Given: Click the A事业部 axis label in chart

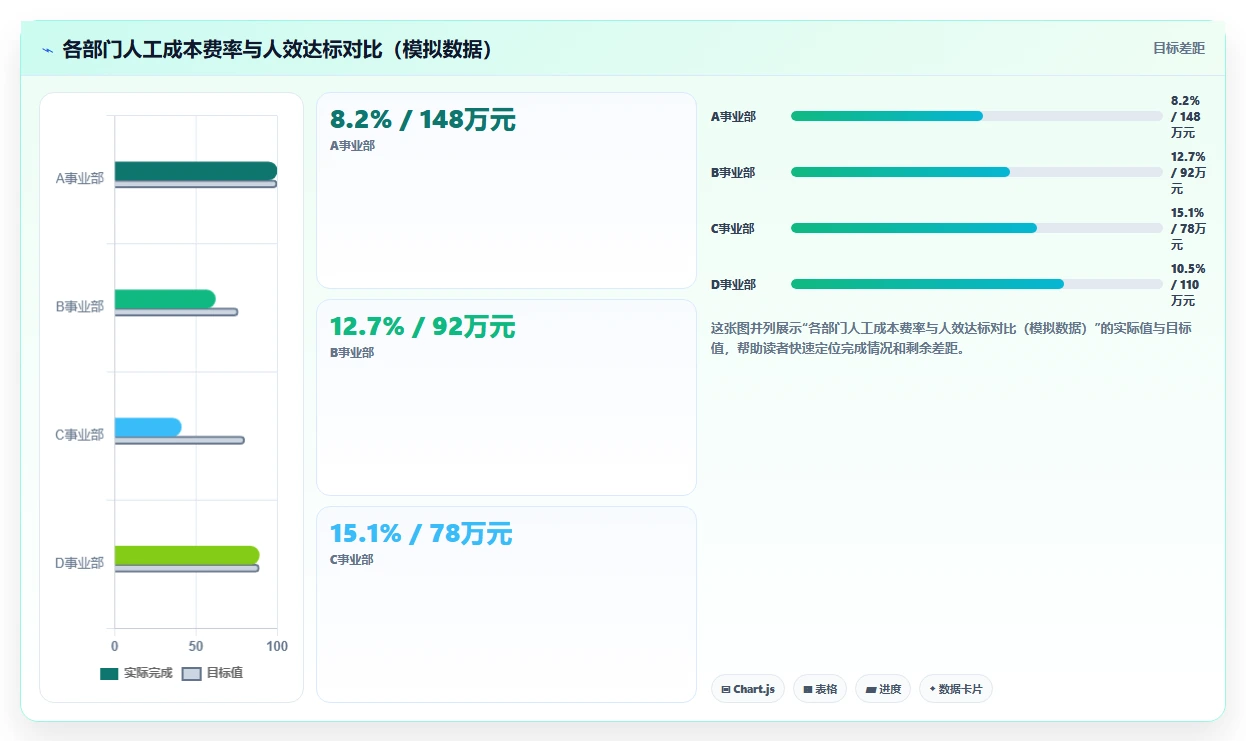Looking at the screenshot, I should [x=80, y=178].
